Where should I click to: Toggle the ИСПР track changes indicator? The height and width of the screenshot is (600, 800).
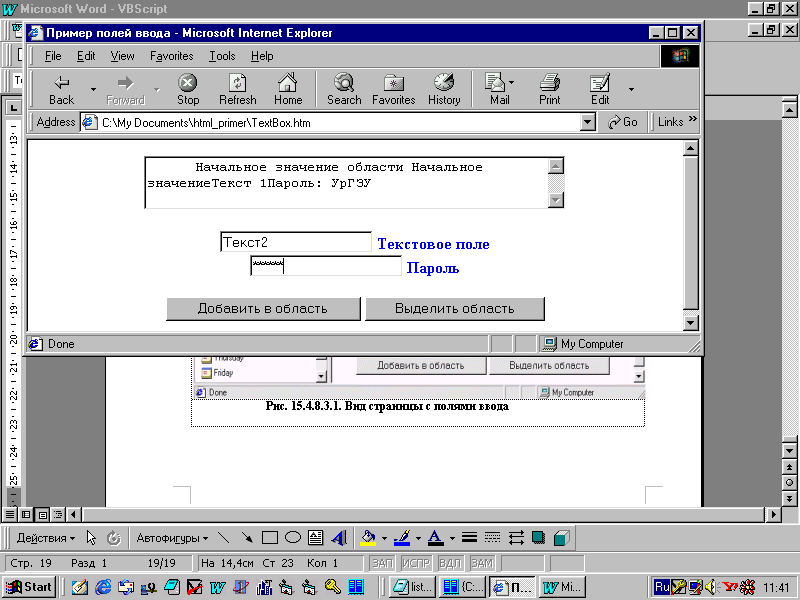pyautogui.click(x=416, y=563)
